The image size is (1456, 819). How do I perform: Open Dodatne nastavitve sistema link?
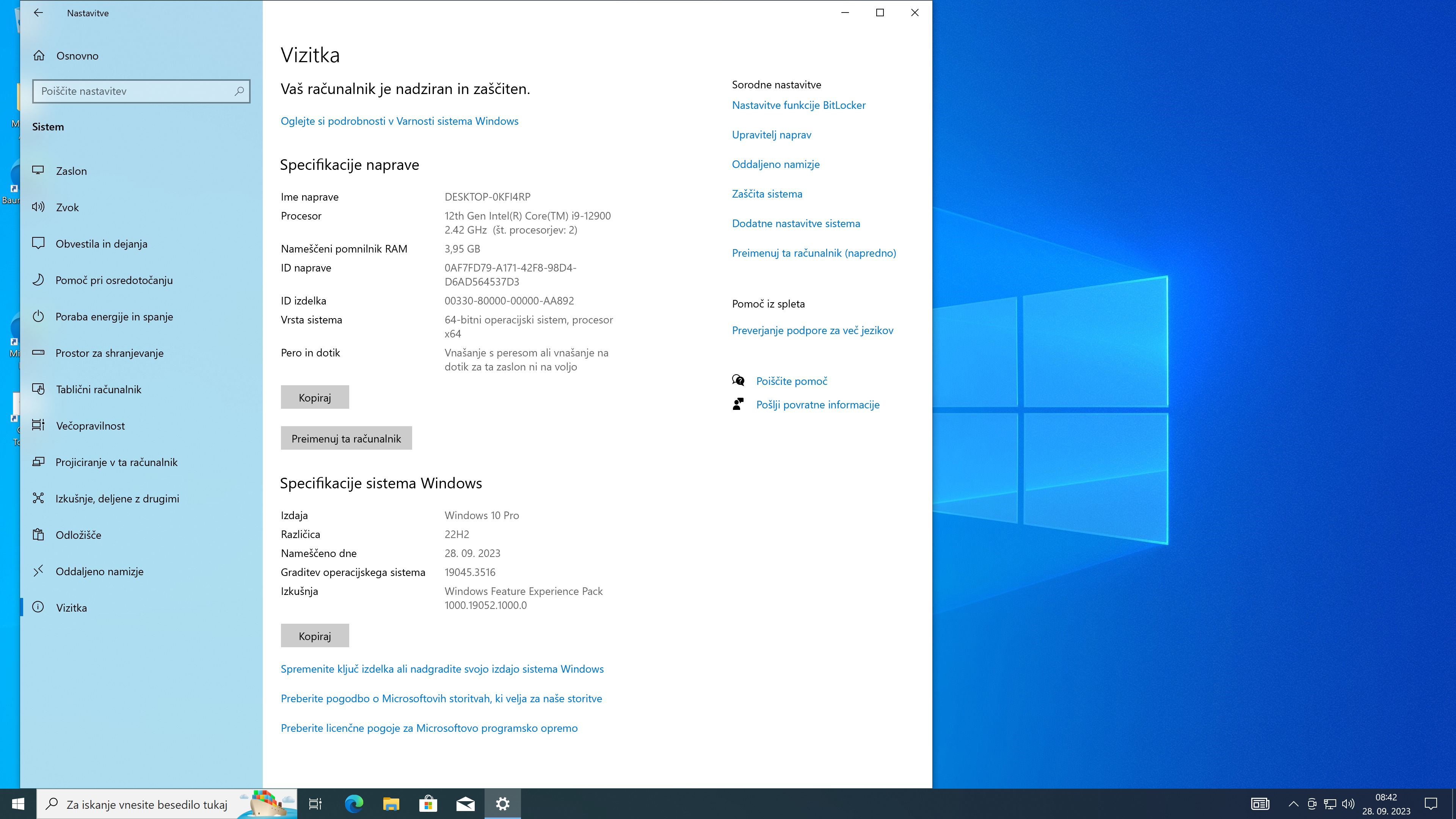(x=796, y=223)
